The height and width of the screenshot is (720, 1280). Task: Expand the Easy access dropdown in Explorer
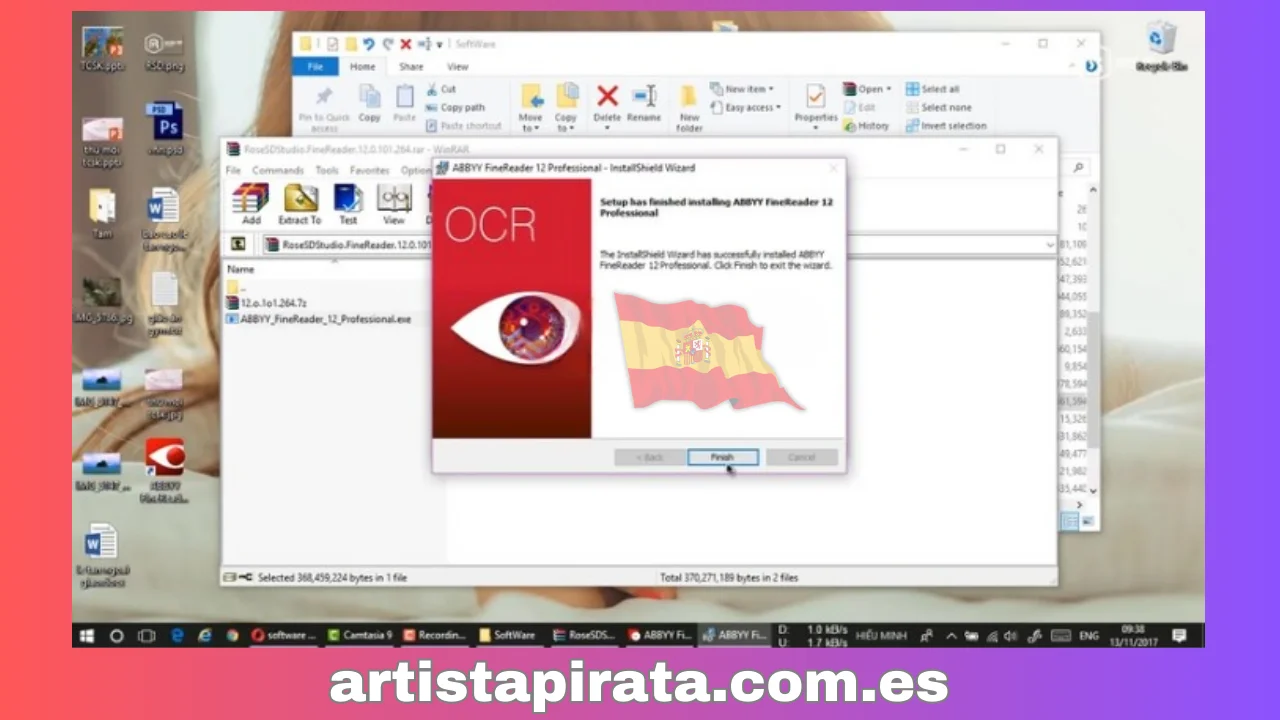pyautogui.click(x=746, y=107)
